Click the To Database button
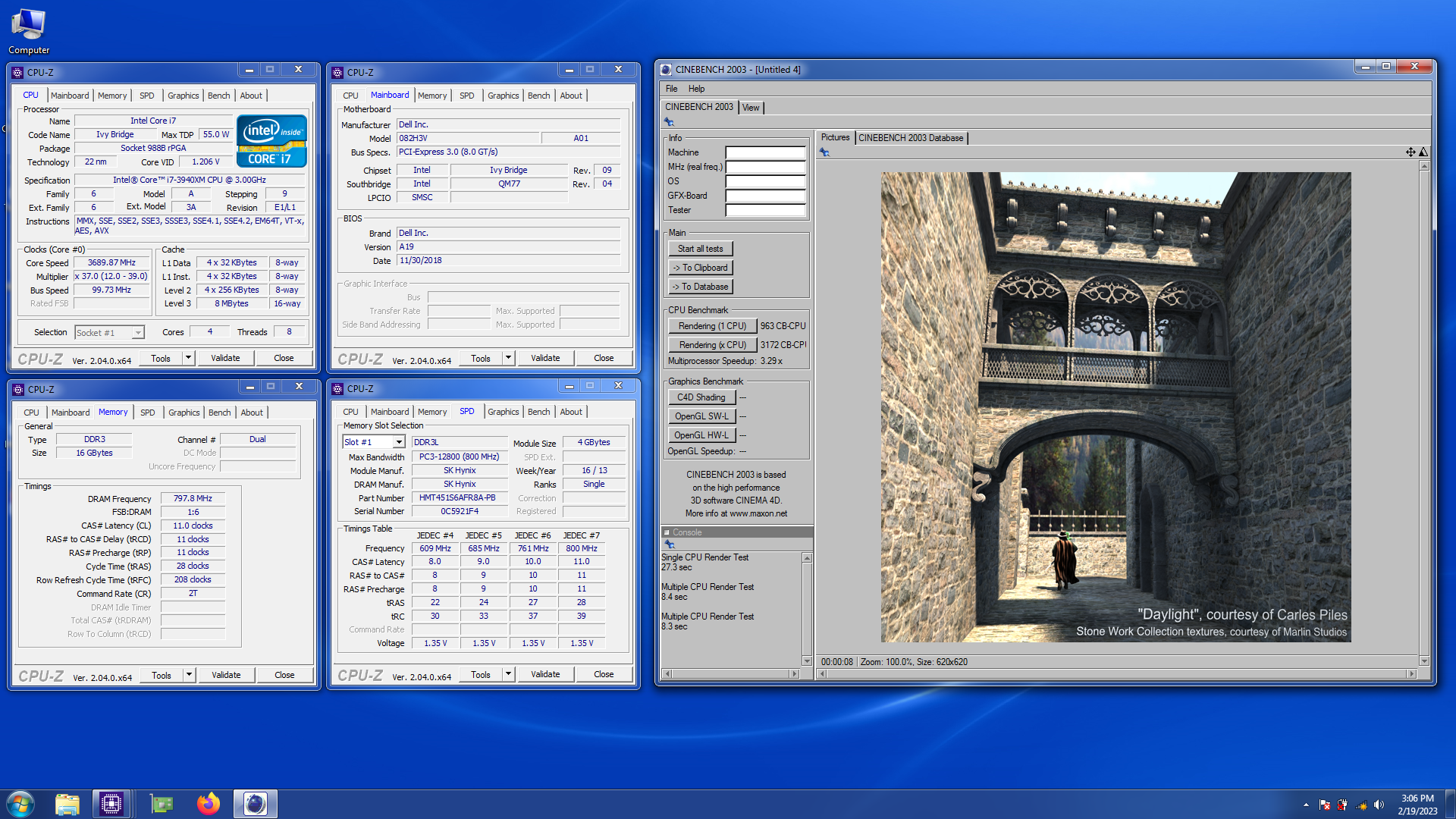 [700, 287]
